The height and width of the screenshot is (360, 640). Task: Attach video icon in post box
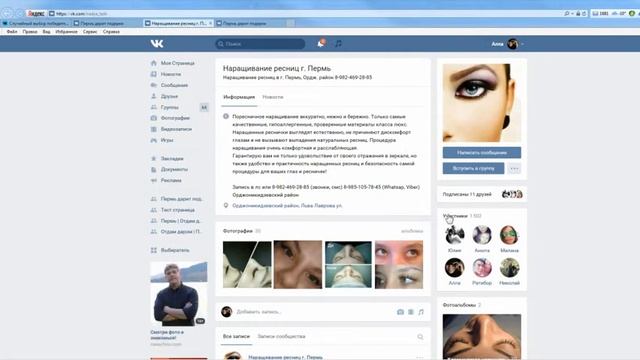click(411, 312)
